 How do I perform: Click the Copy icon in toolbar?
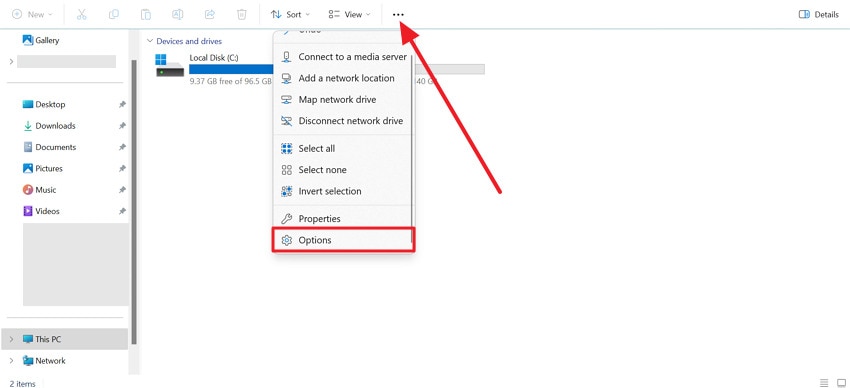[x=114, y=15]
